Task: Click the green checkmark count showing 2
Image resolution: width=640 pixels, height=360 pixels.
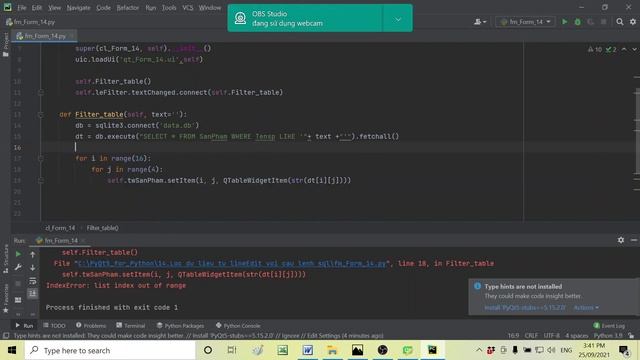Action: [611, 49]
